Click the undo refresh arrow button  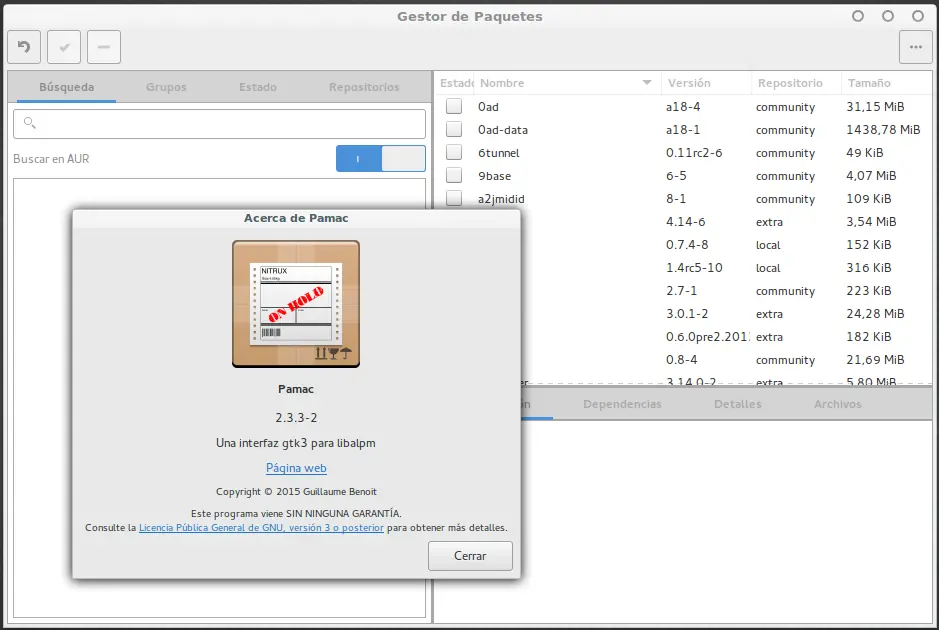[24, 47]
